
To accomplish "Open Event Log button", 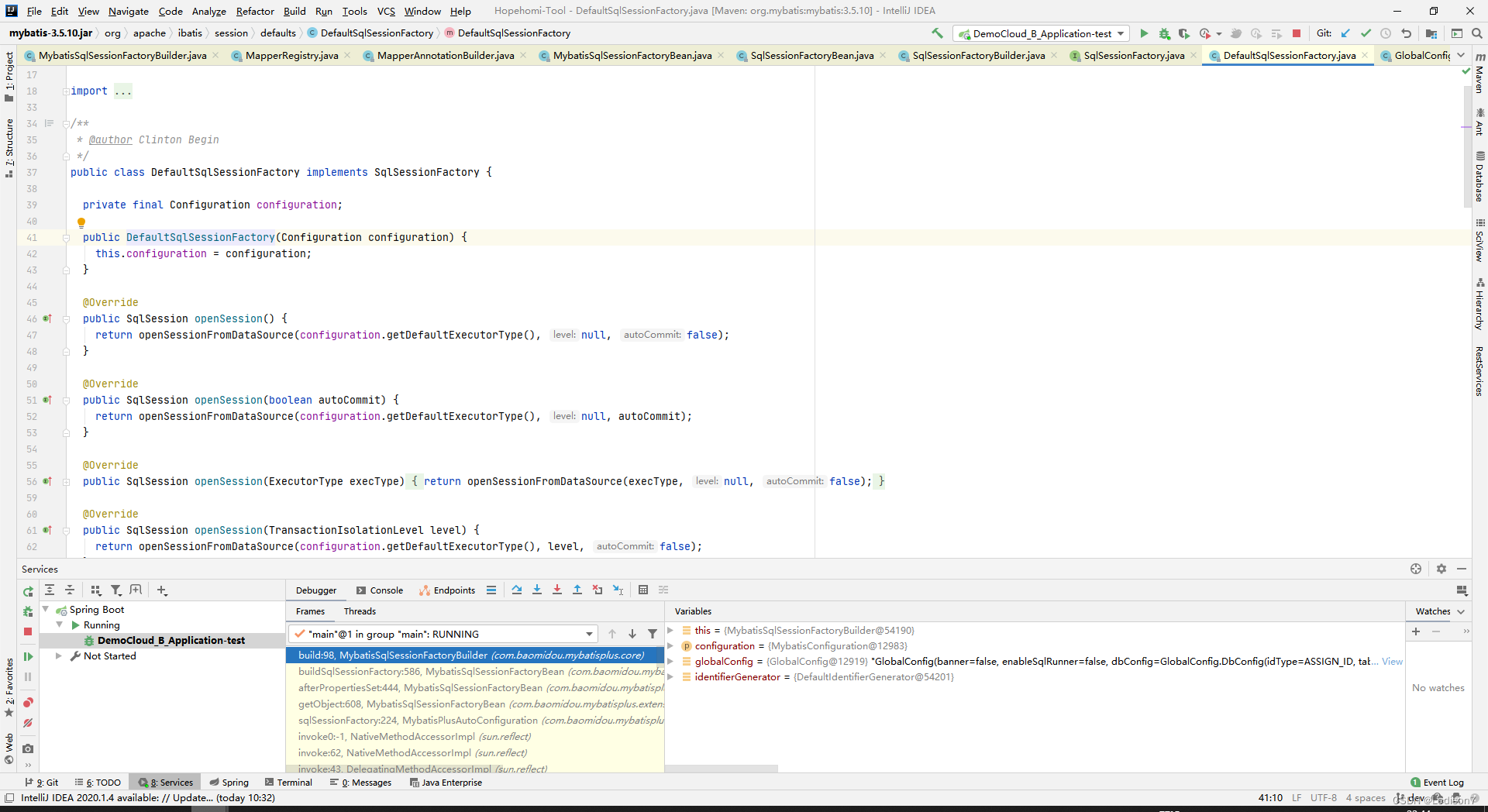I will tap(1437, 783).
